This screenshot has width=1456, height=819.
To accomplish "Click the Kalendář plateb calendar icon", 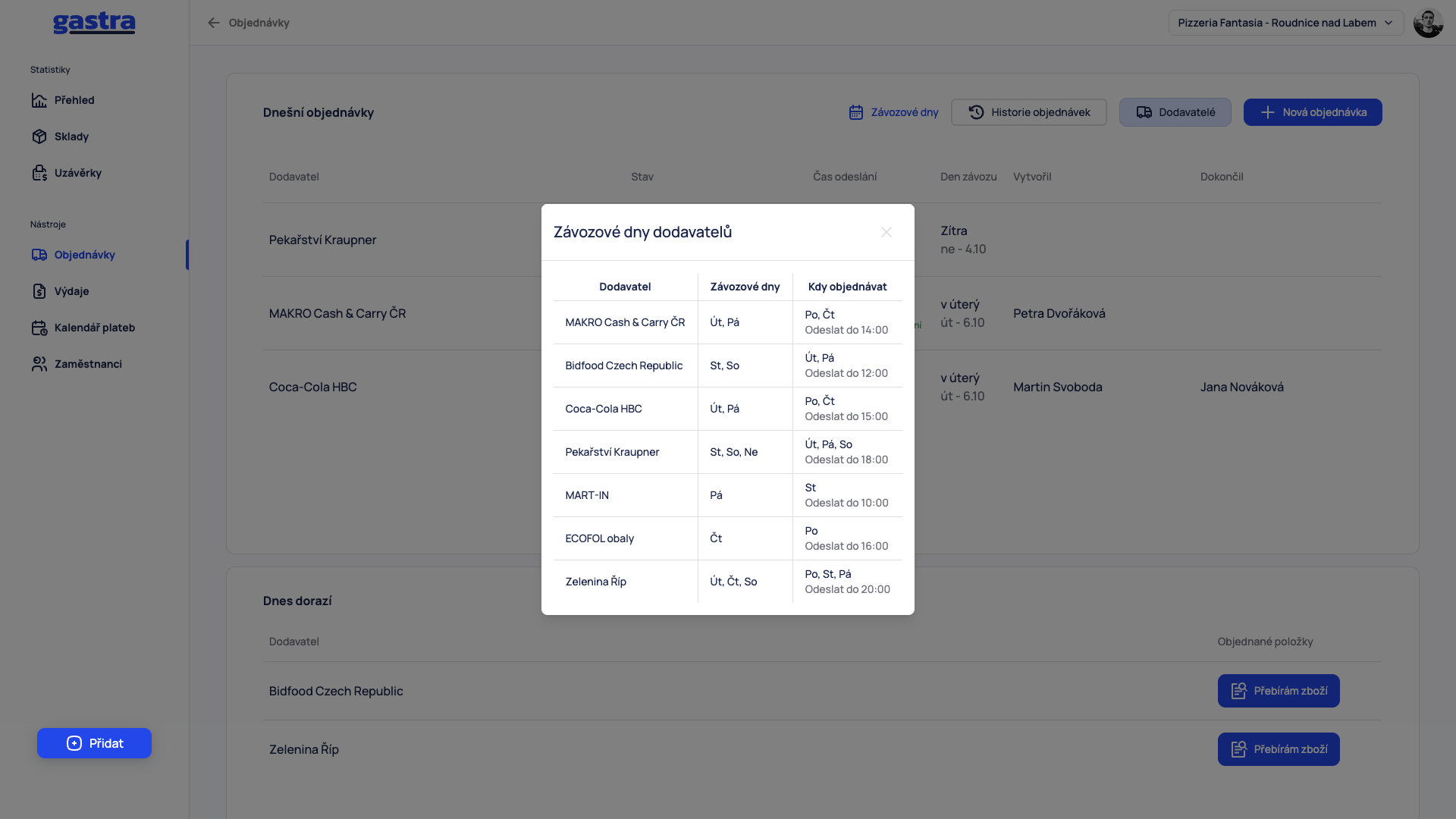I will coord(39,328).
